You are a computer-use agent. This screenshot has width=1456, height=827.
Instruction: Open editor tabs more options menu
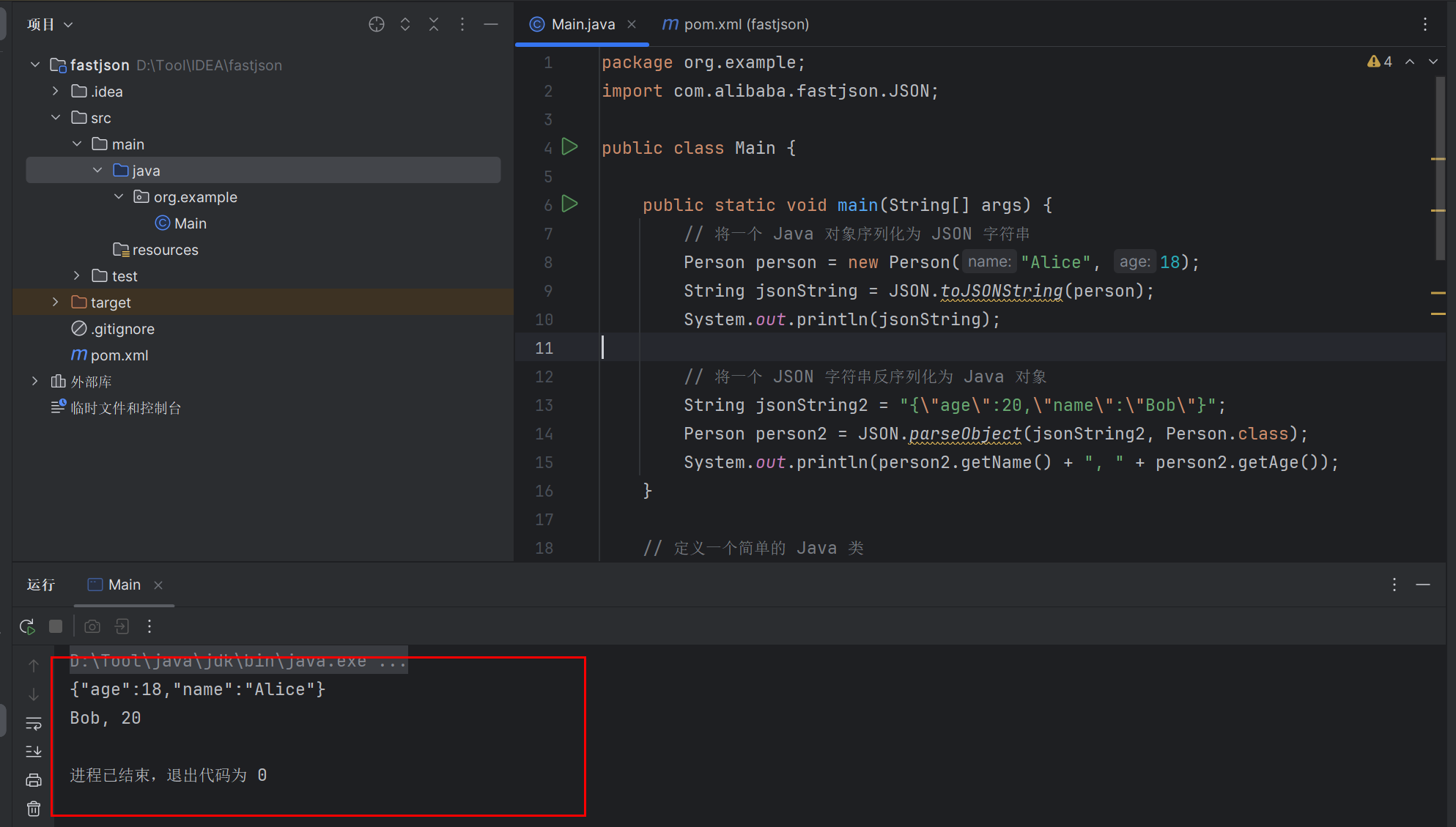(x=1425, y=24)
